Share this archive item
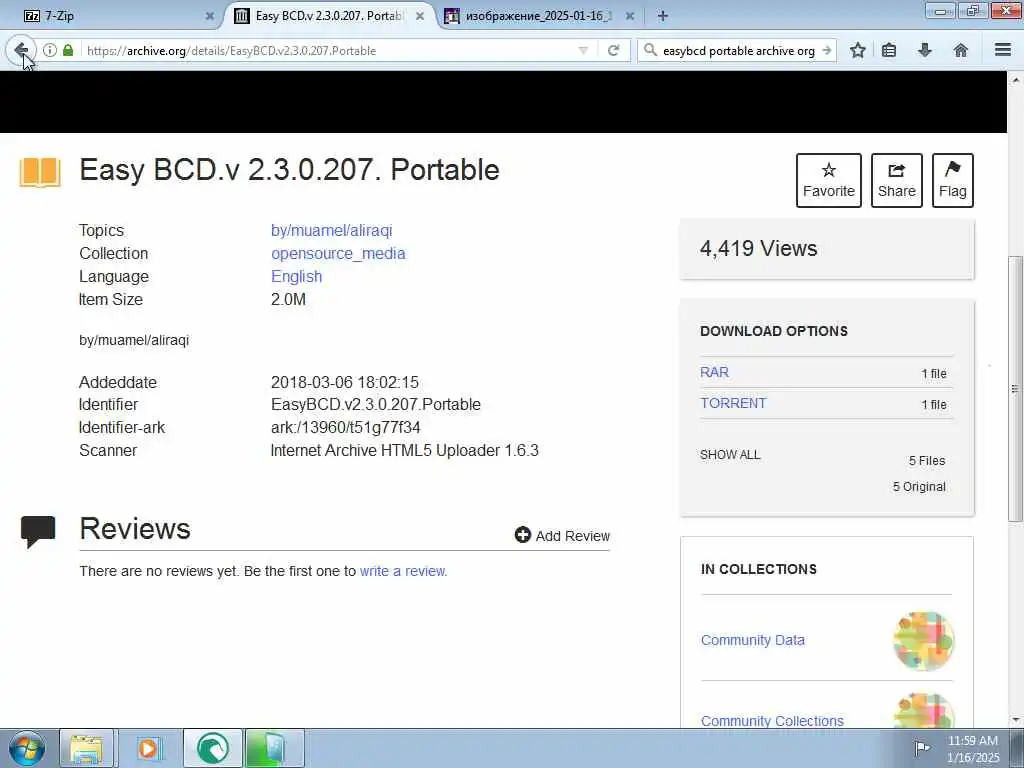Image resolution: width=1024 pixels, height=768 pixels. point(897,180)
